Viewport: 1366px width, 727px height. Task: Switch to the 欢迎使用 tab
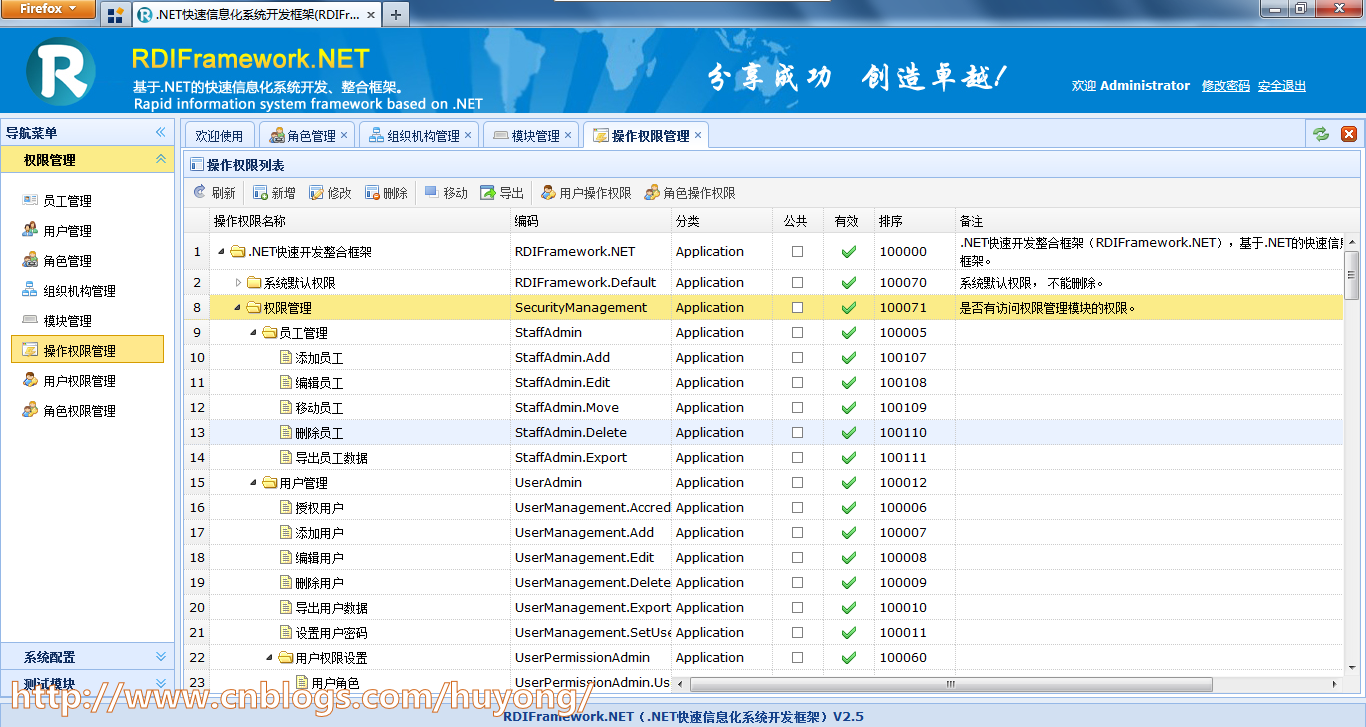(219, 135)
